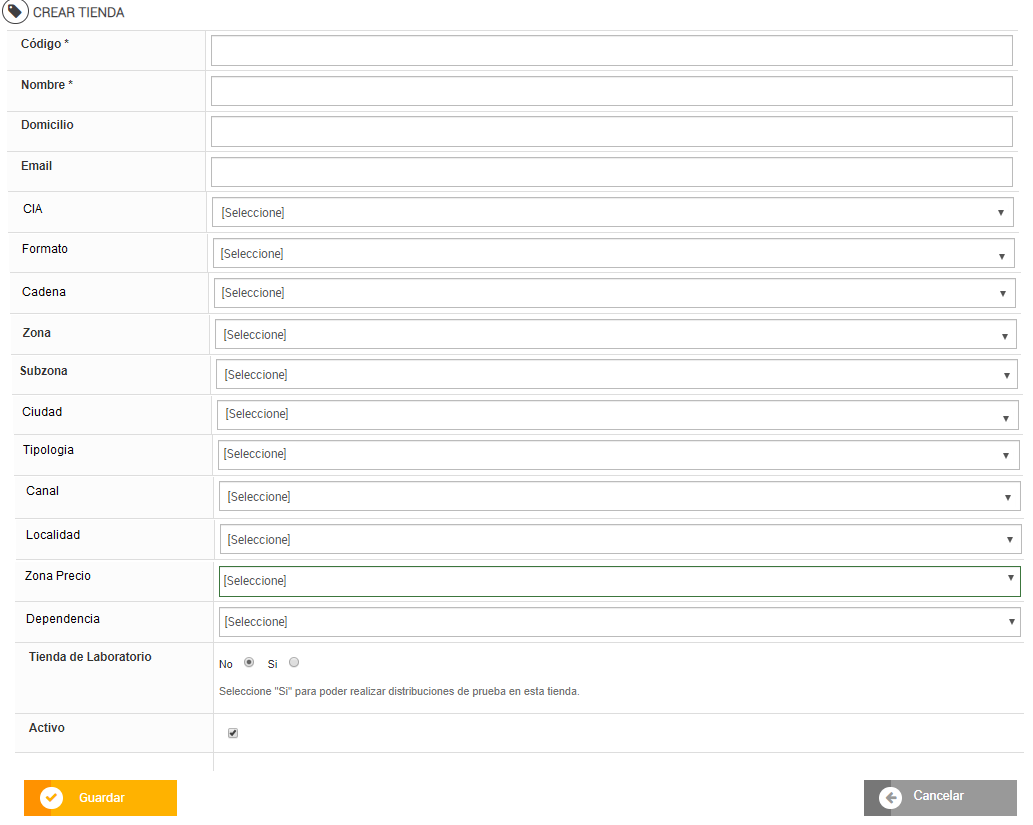The height and width of the screenshot is (825, 1033).
Task: Open the Cadena dropdown
Action: 615,293
